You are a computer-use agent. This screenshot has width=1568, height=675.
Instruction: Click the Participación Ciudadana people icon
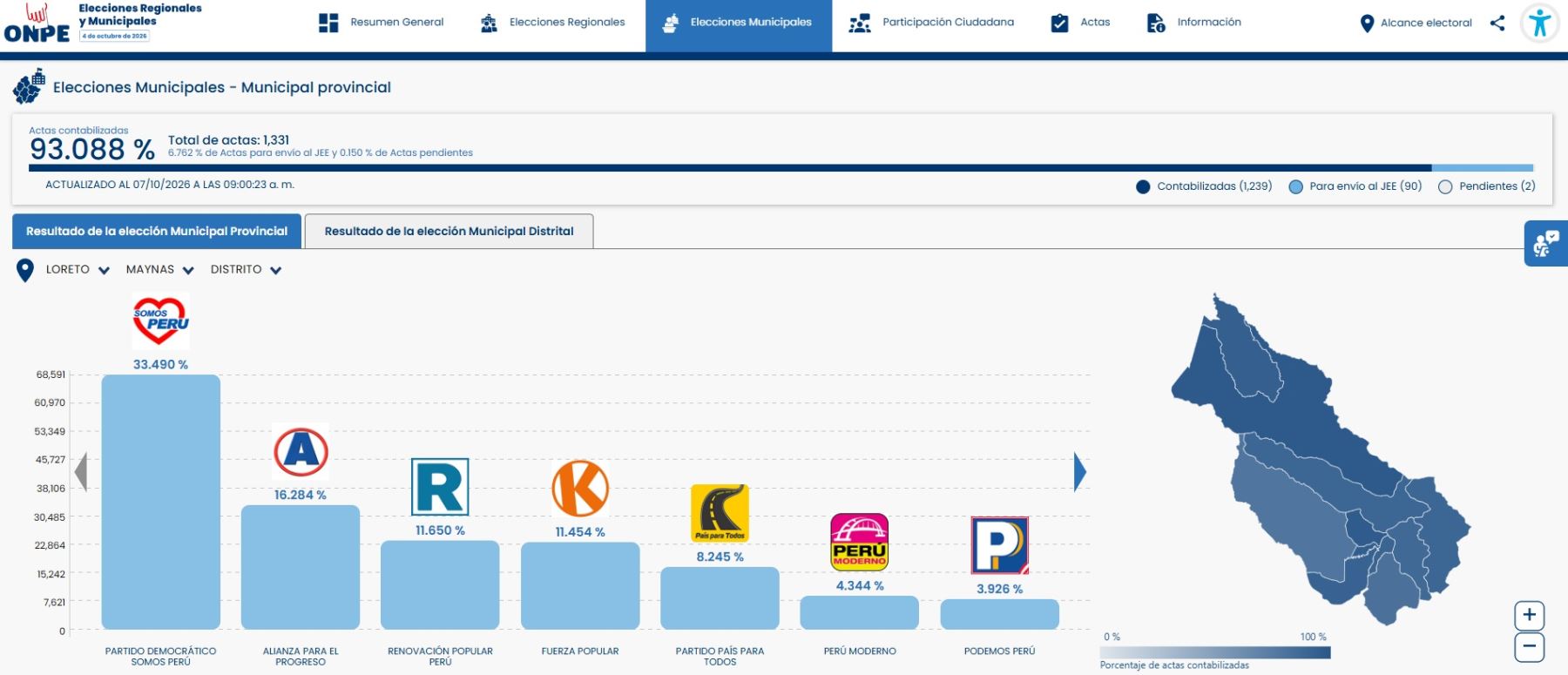tap(860, 23)
